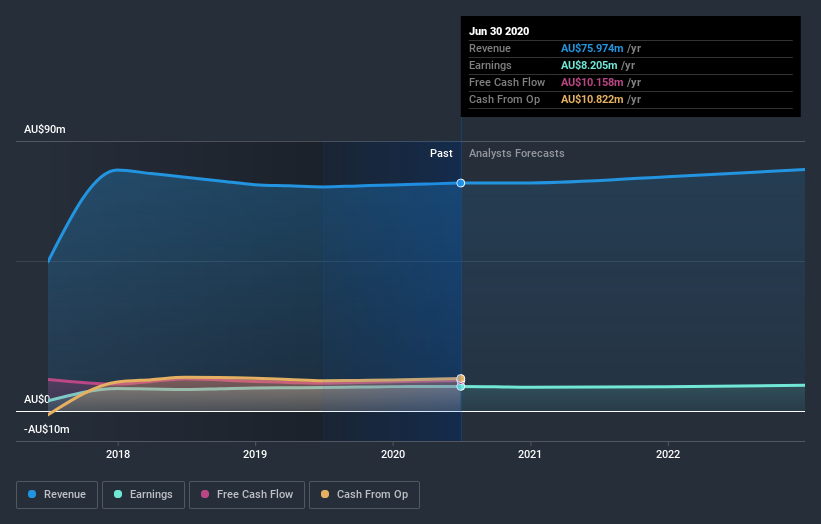The image size is (821, 524).
Task: Click the Earnings label in the tooltip
Action: [490, 65]
